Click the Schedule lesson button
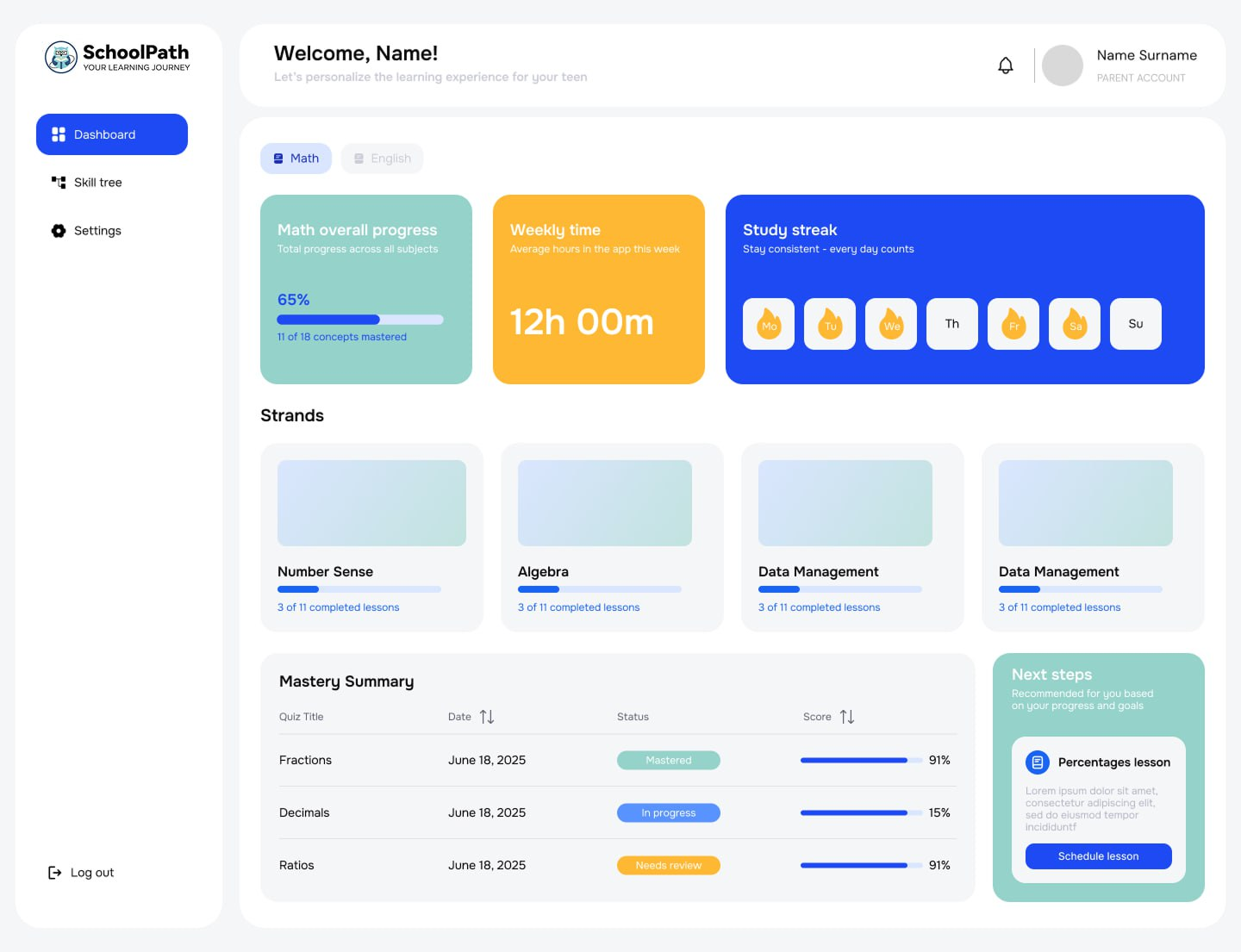The width and height of the screenshot is (1241, 952). [1098, 856]
